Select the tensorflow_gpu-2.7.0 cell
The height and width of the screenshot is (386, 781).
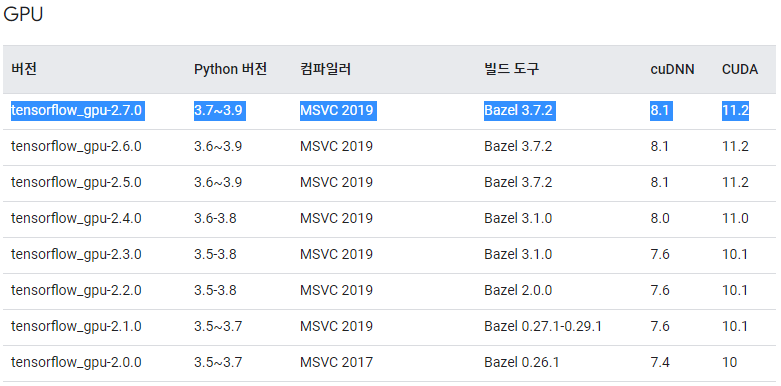[x=78, y=110]
